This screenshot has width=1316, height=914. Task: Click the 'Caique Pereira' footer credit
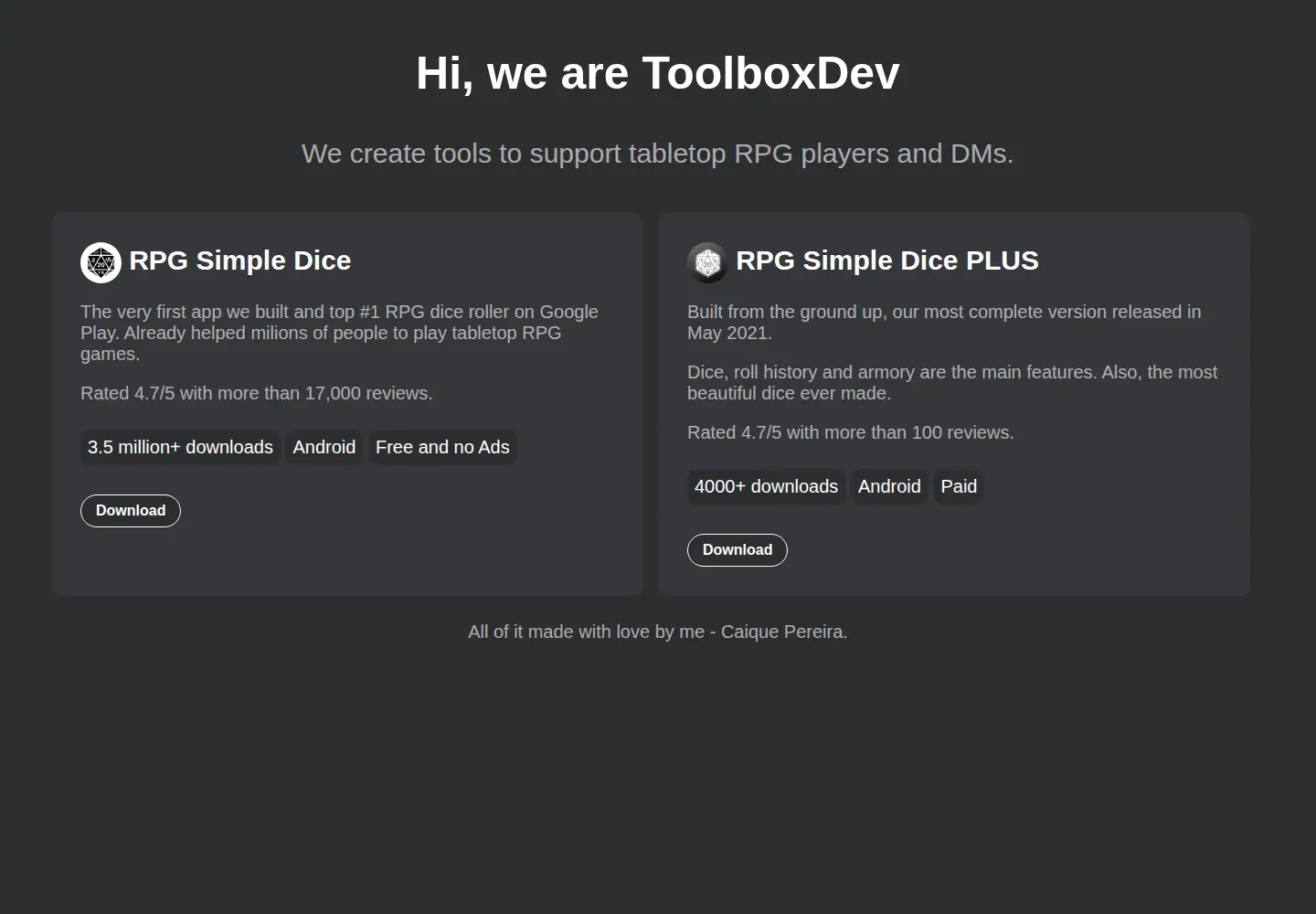[658, 632]
